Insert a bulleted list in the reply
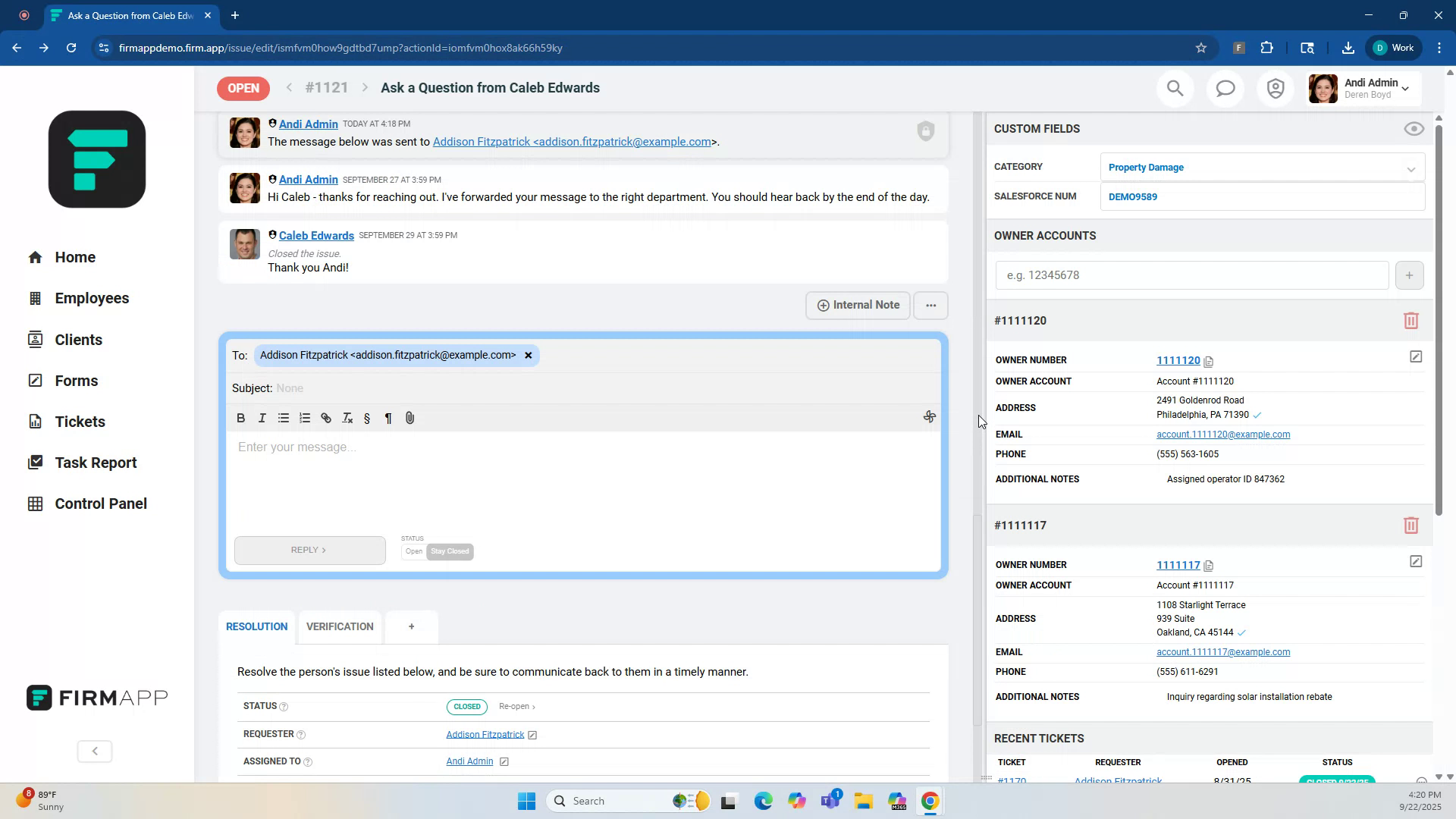1456x819 pixels. (283, 418)
